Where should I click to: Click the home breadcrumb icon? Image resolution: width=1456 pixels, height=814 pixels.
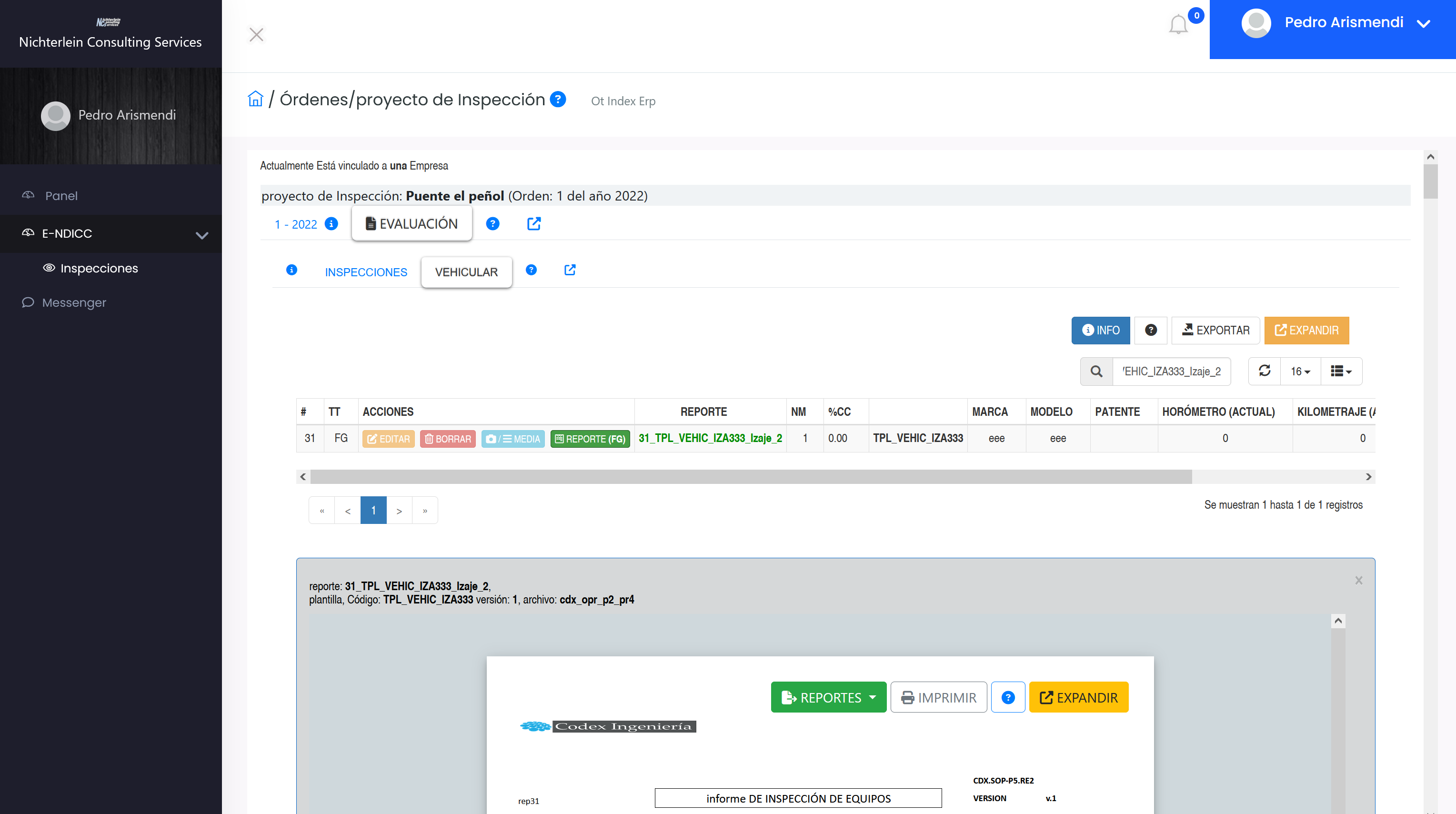coord(255,99)
